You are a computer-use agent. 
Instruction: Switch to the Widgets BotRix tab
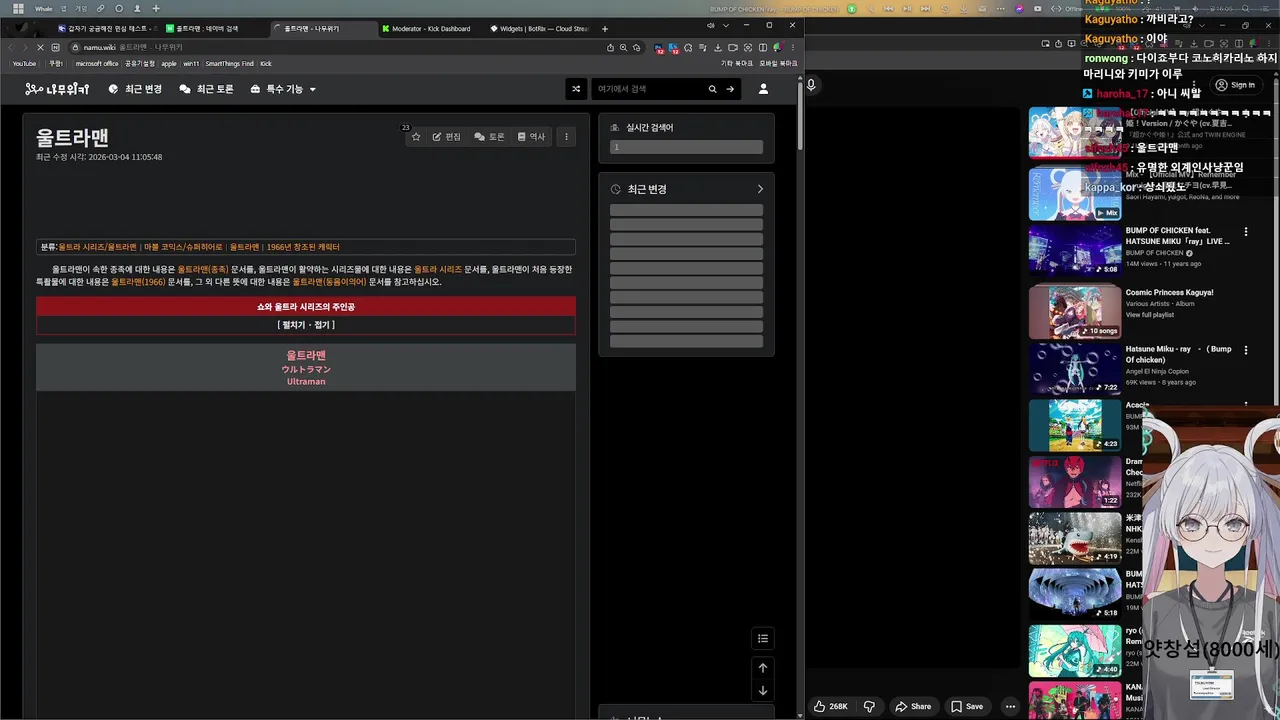540,28
